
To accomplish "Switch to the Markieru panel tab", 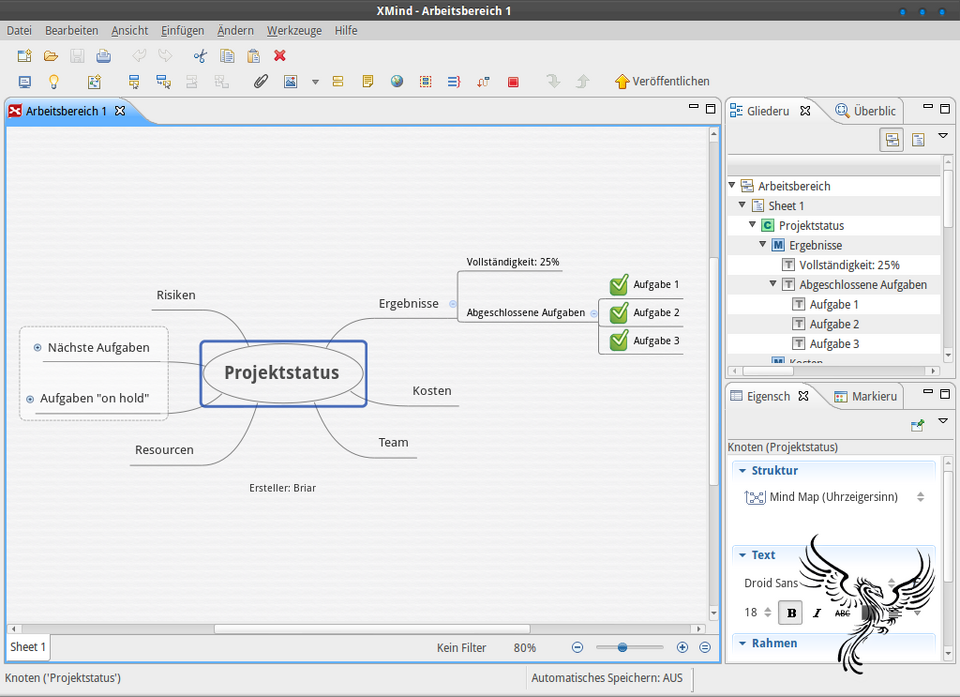I will [872, 396].
